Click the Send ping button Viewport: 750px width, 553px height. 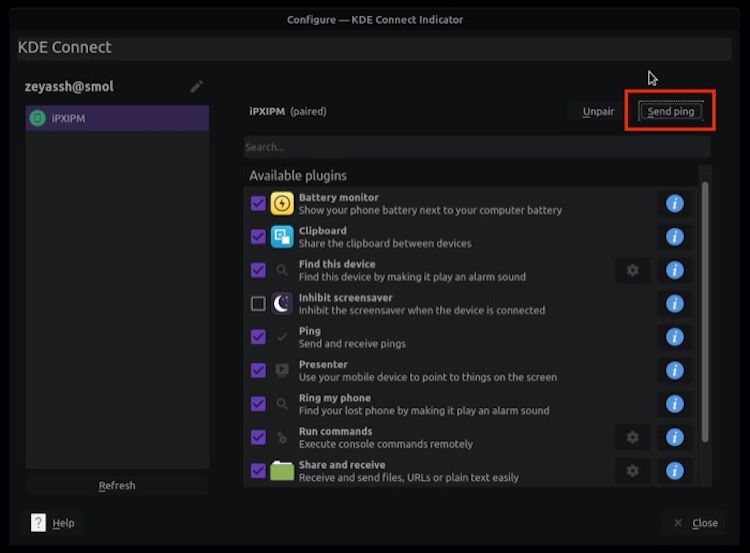click(671, 111)
